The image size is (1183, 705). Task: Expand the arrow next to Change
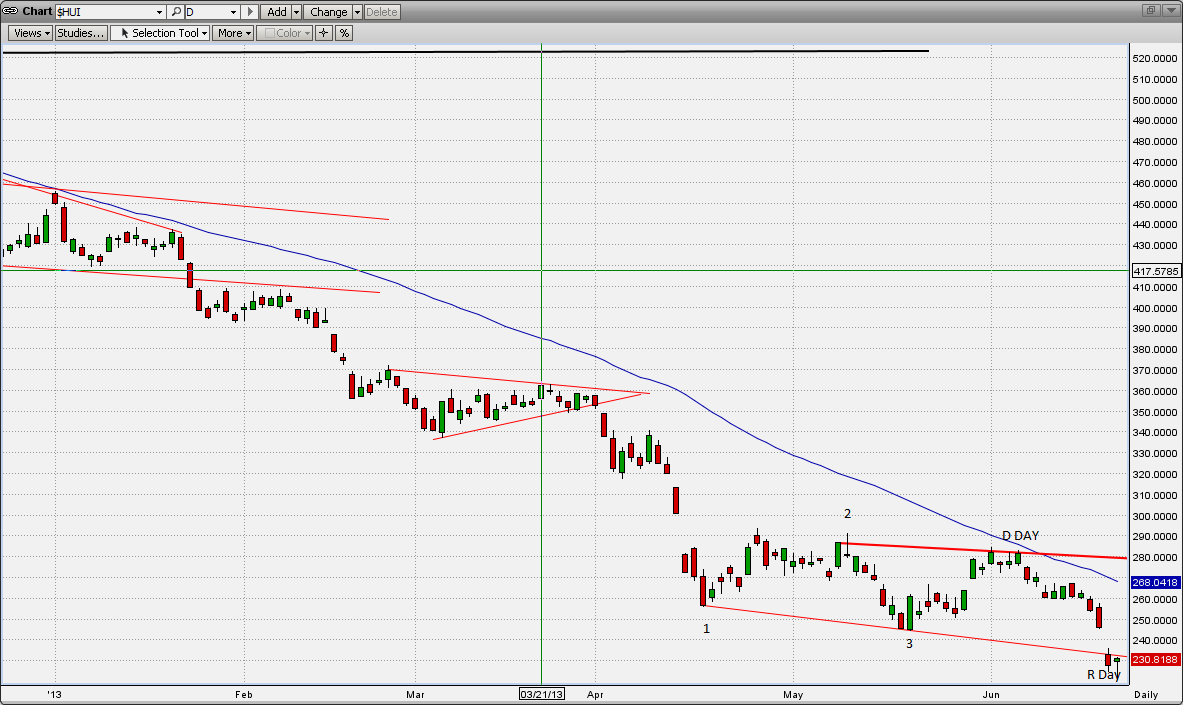[x=358, y=12]
